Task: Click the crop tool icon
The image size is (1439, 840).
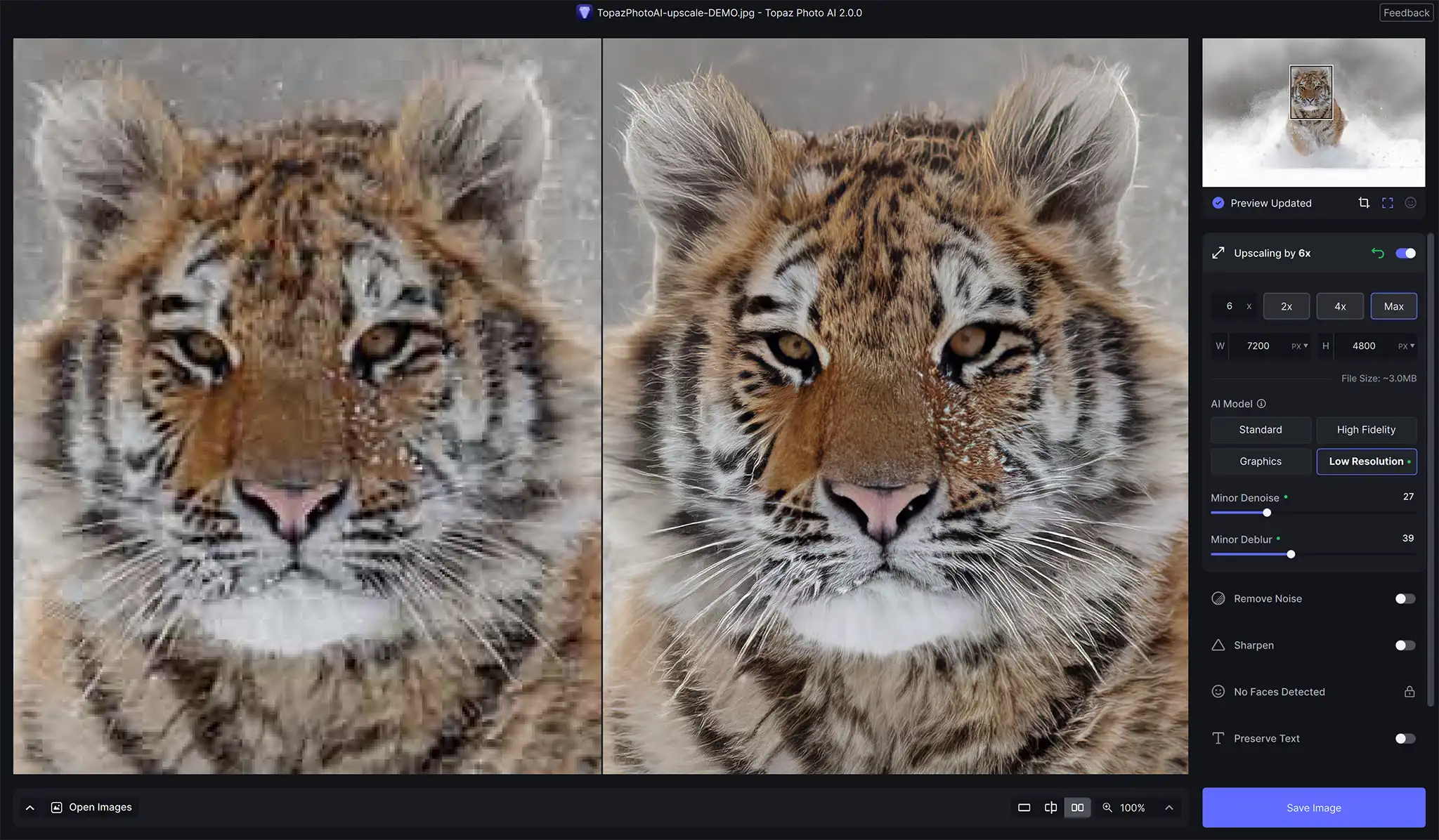Action: coord(1364,203)
